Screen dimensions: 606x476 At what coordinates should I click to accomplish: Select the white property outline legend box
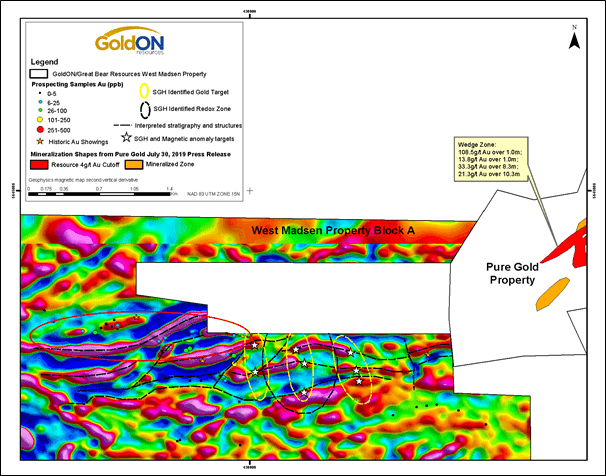coord(39,74)
